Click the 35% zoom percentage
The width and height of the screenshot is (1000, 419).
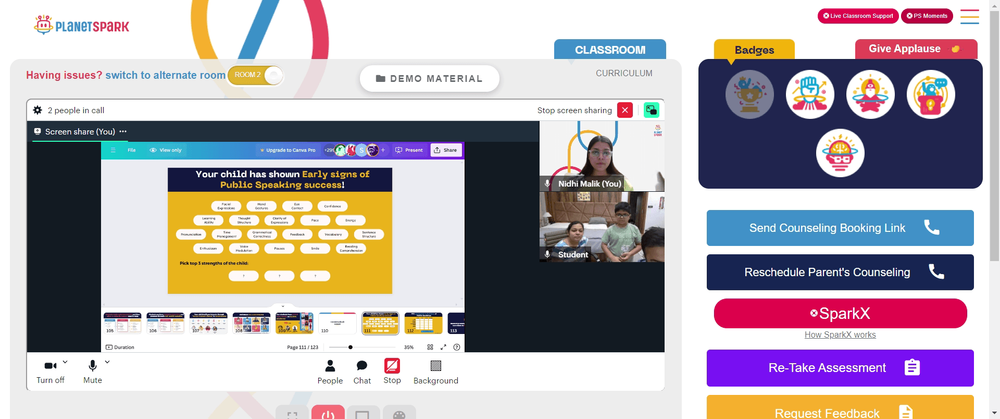tap(409, 348)
